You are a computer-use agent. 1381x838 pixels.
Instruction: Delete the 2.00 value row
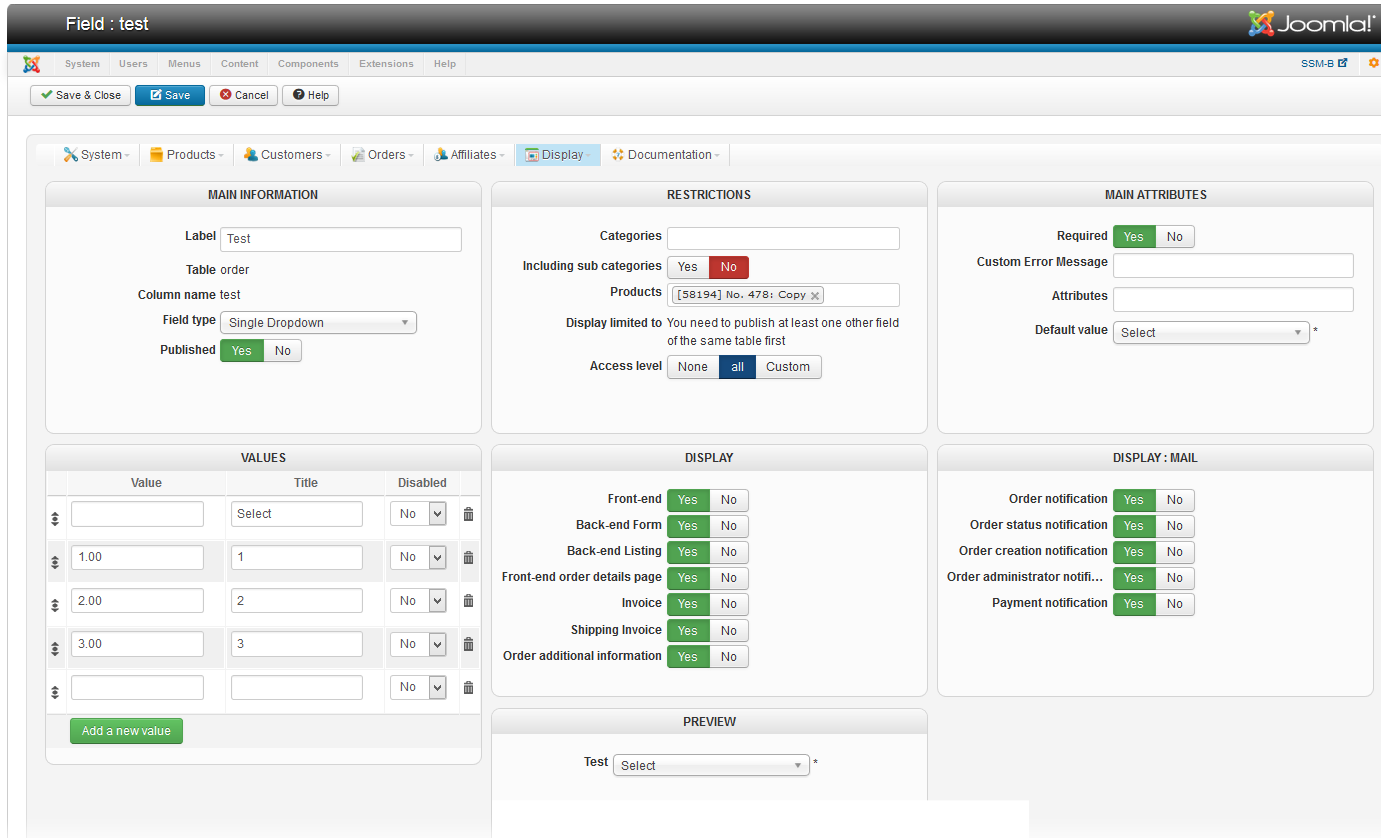coord(468,601)
